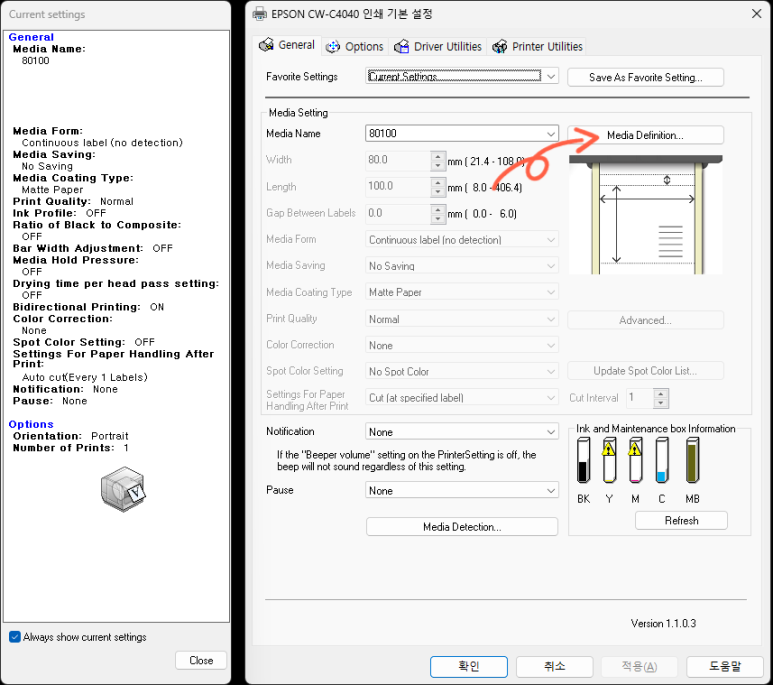Viewport: 773px width, 685px height.
Task: Click the Bidirectional Printing ON entry
Action: pos(88,307)
